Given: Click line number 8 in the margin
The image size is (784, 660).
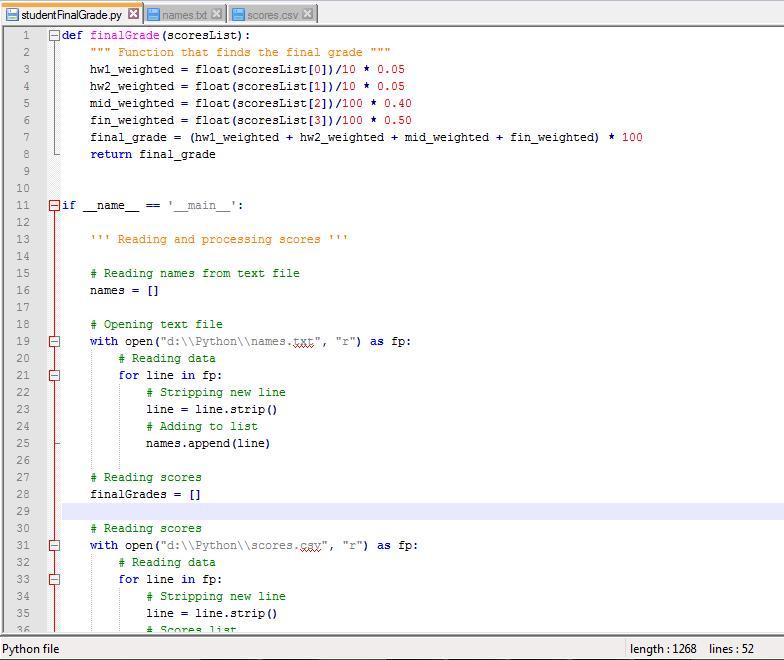Looking at the screenshot, I should 25,154.
